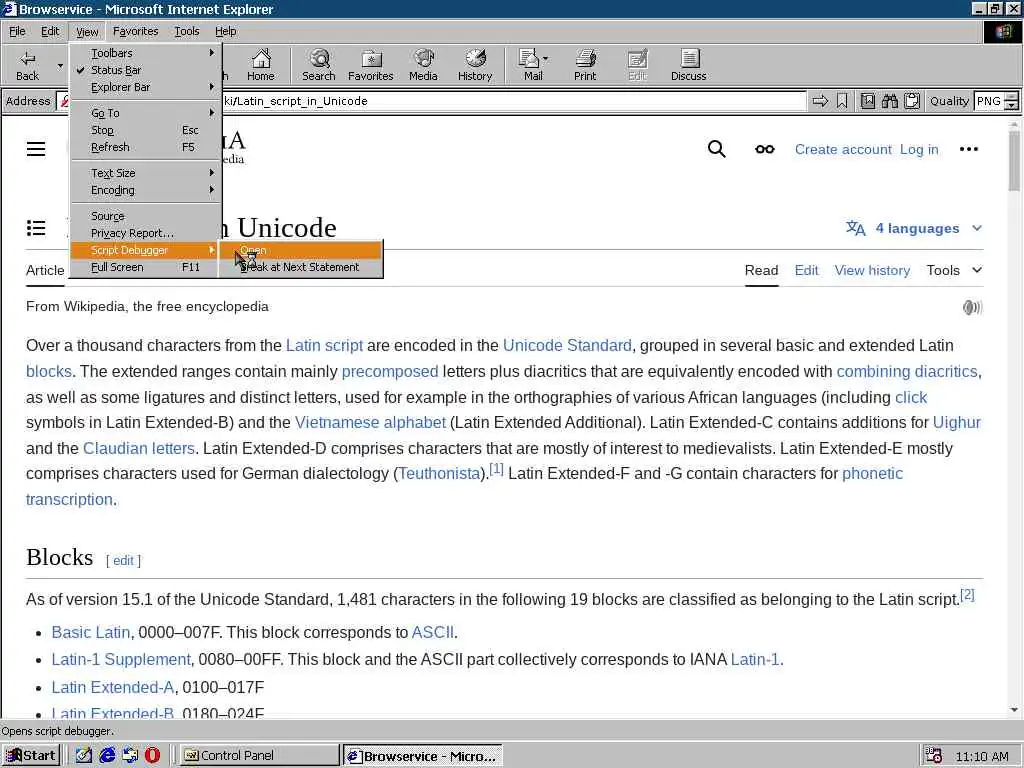This screenshot has height=768, width=1024.
Task: Click into the Address bar field
Action: tap(431, 101)
